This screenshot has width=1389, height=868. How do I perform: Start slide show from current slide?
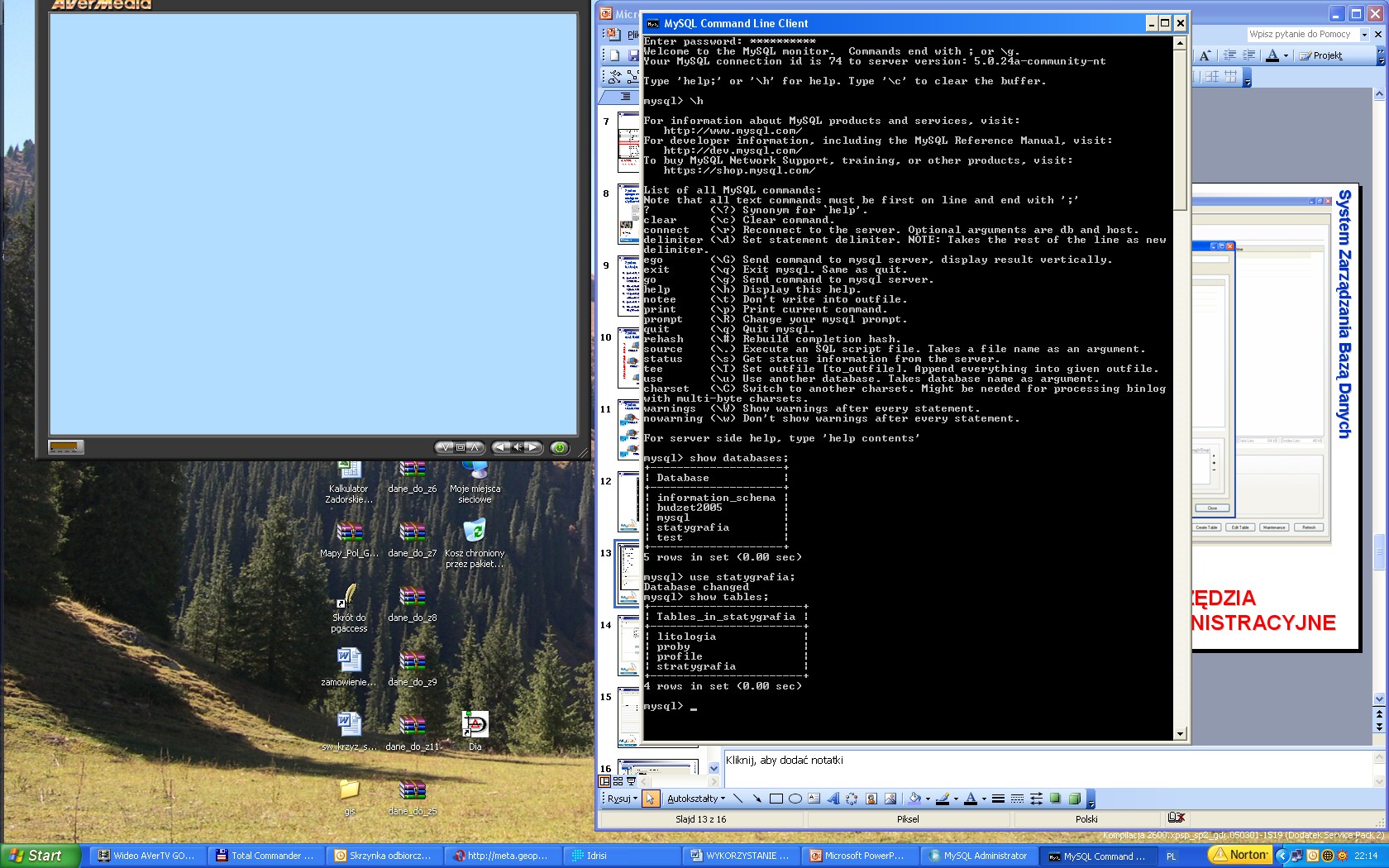click(x=631, y=781)
